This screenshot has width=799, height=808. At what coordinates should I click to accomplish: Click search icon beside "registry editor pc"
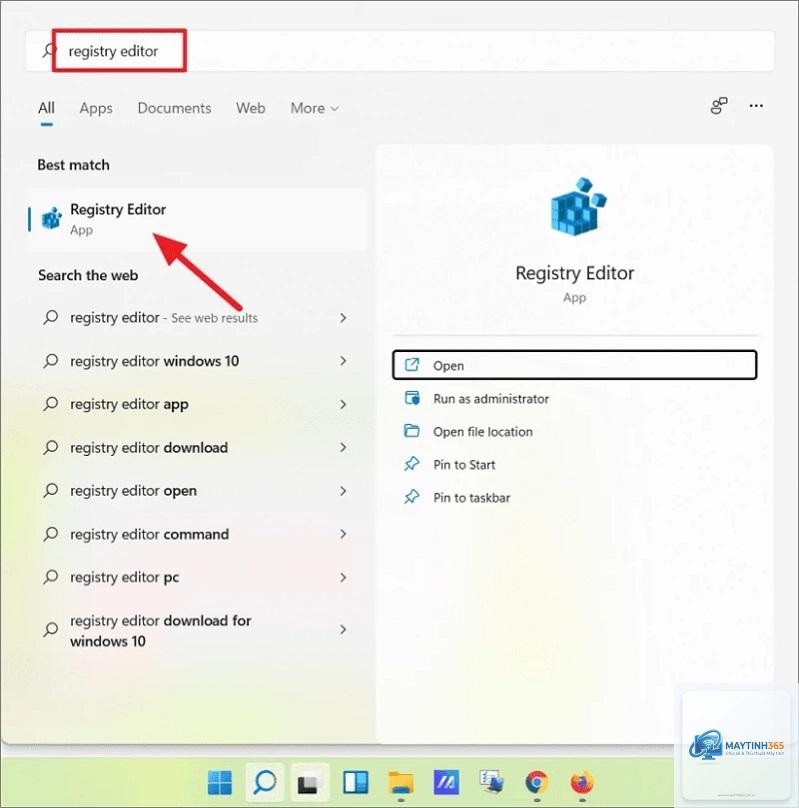50,577
